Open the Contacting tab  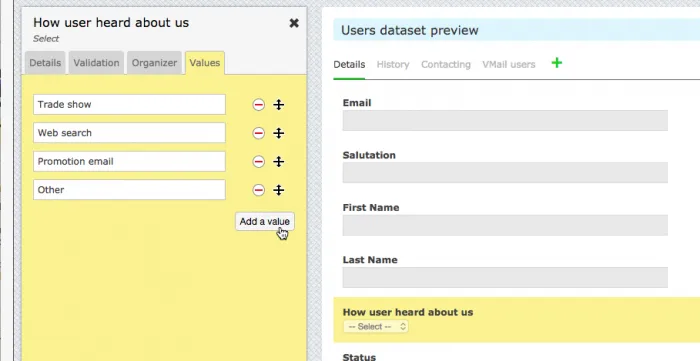(x=446, y=65)
